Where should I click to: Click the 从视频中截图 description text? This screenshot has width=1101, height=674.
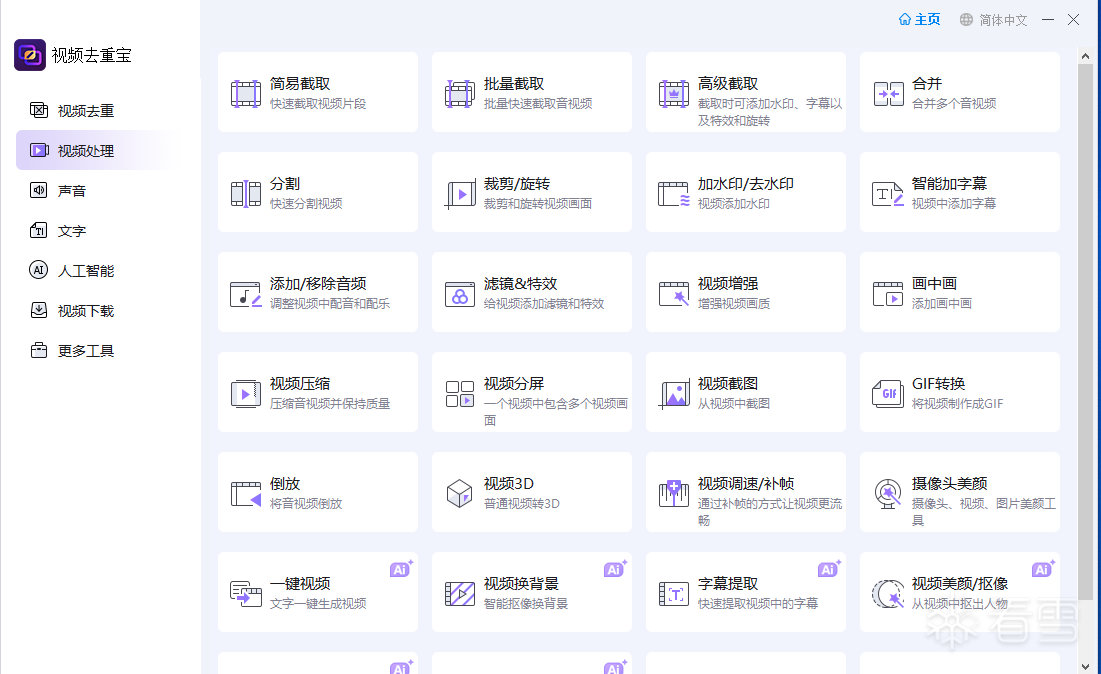(734, 404)
